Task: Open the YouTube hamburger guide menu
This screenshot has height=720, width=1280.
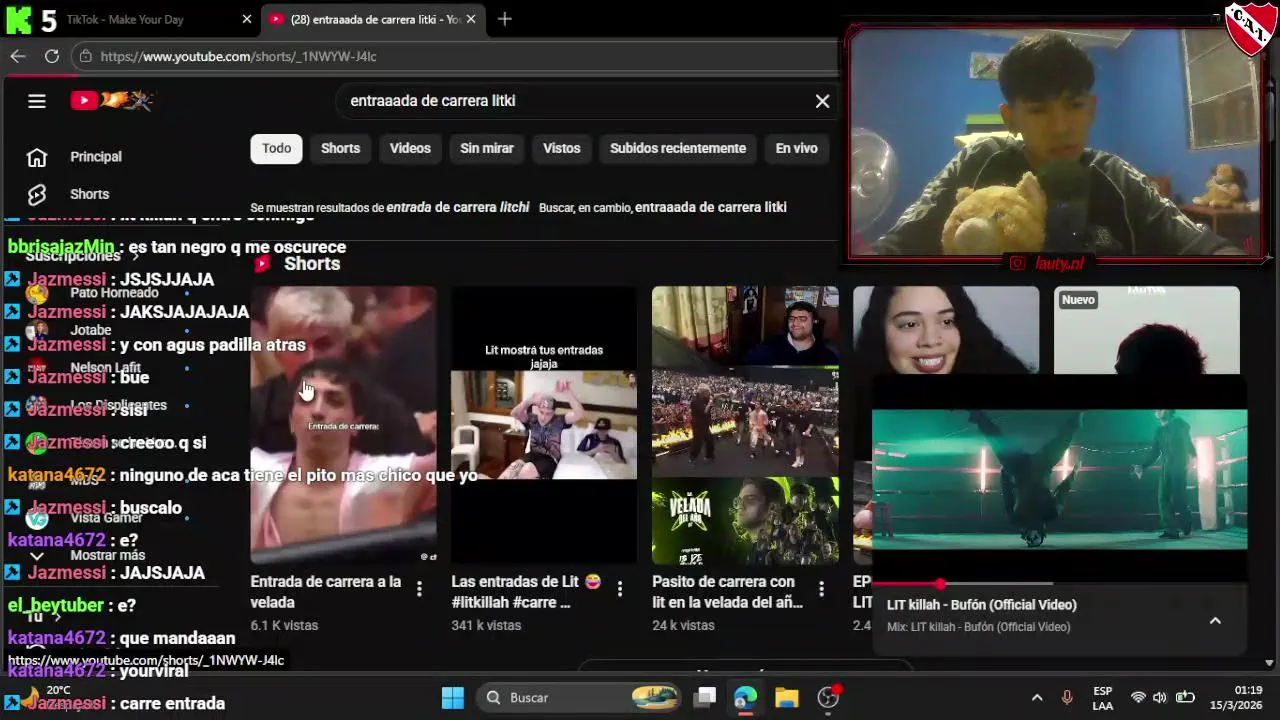Action: (x=37, y=101)
